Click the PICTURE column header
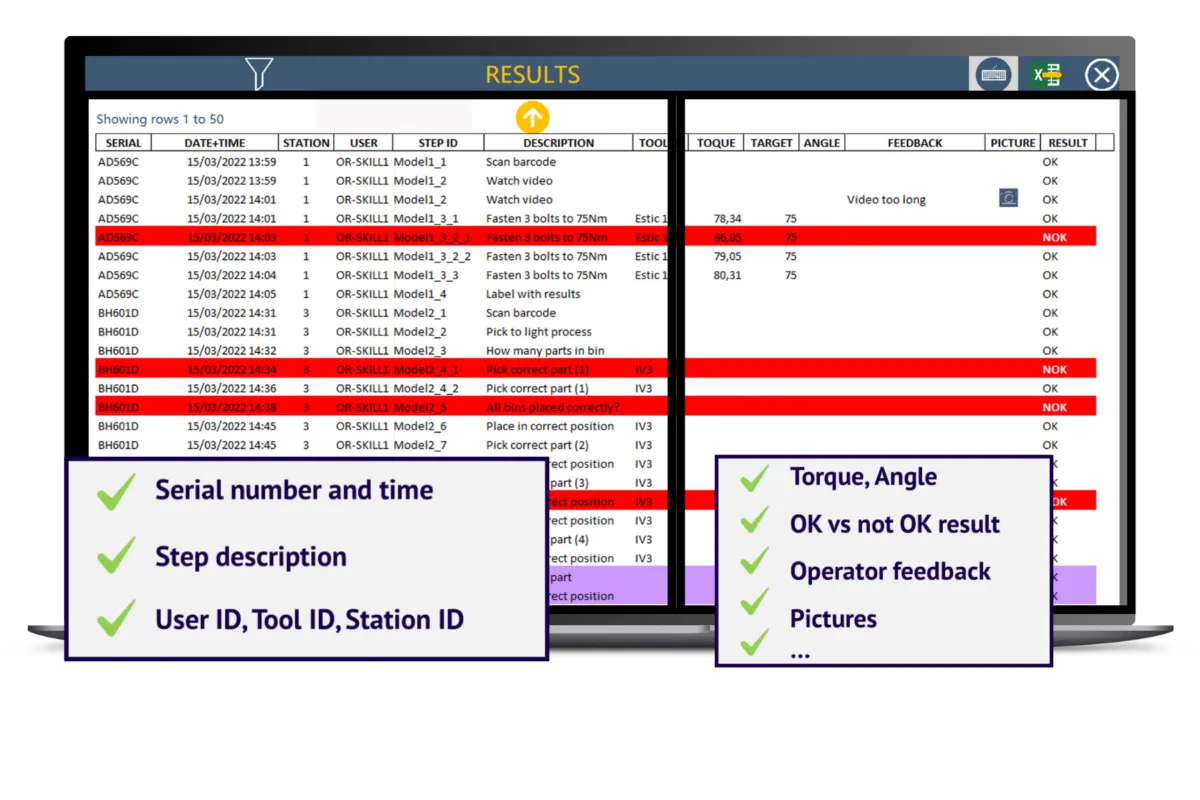The width and height of the screenshot is (1200, 800). coord(1013,143)
